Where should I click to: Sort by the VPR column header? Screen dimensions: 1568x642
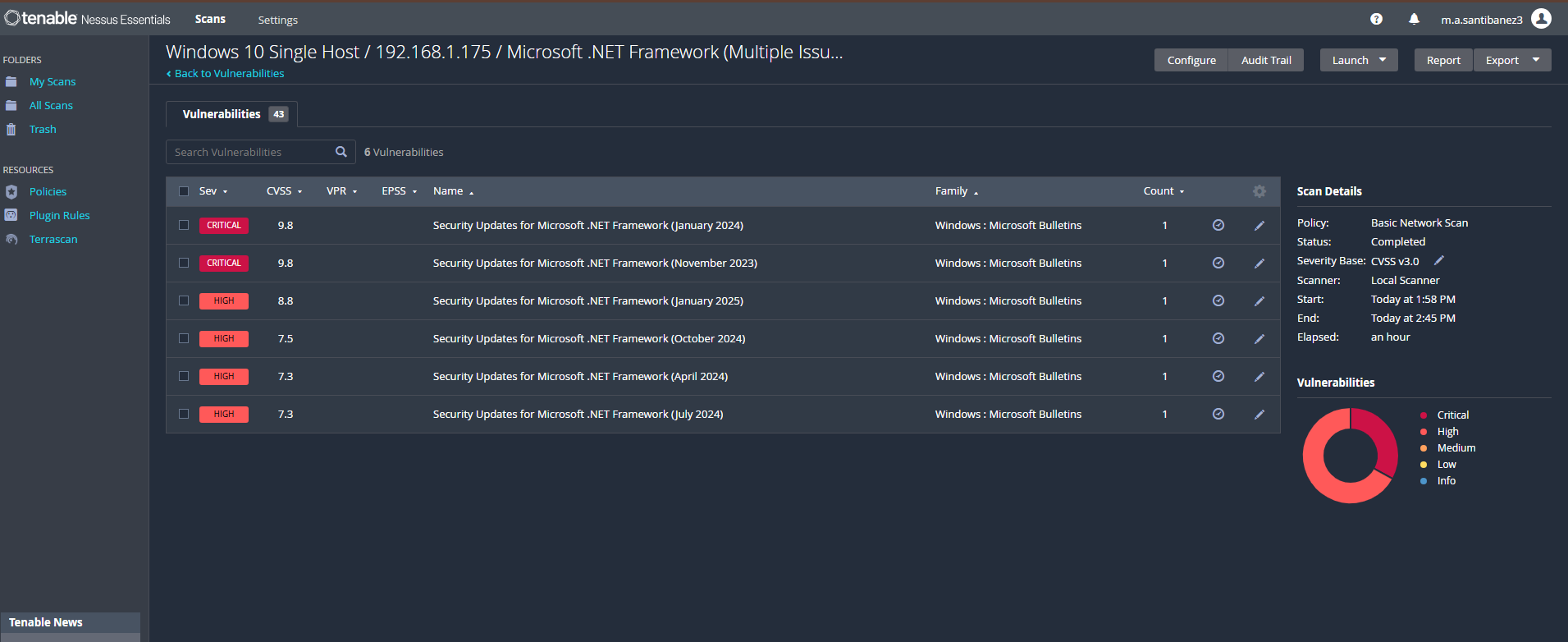342,191
